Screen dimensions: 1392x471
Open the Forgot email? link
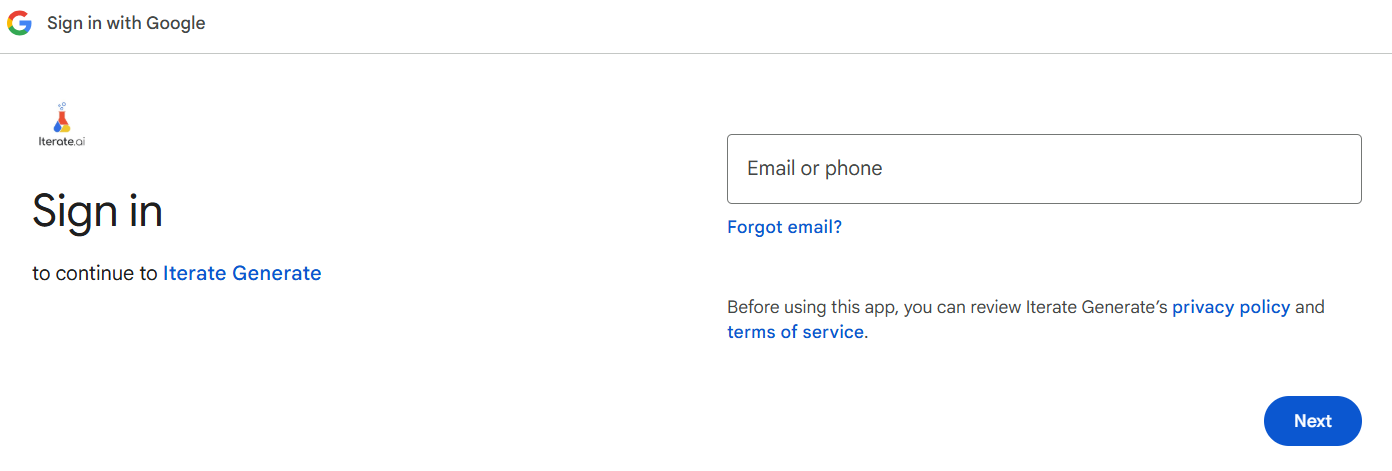[784, 227]
